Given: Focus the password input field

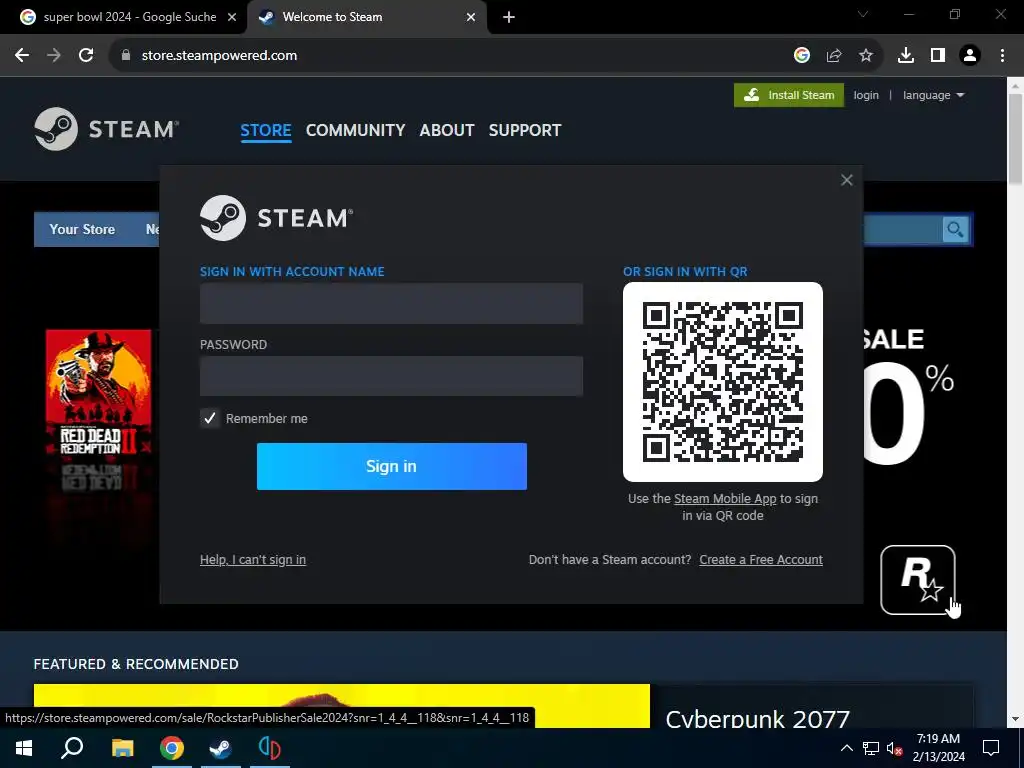Looking at the screenshot, I should [x=391, y=376].
